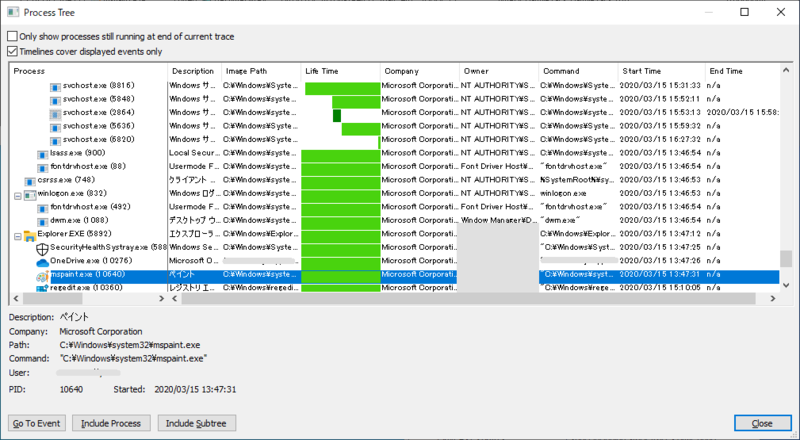This screenshot has width=800, height=440.
Task: Select the dwm.exe (1088) row
Action: (395, 220)
